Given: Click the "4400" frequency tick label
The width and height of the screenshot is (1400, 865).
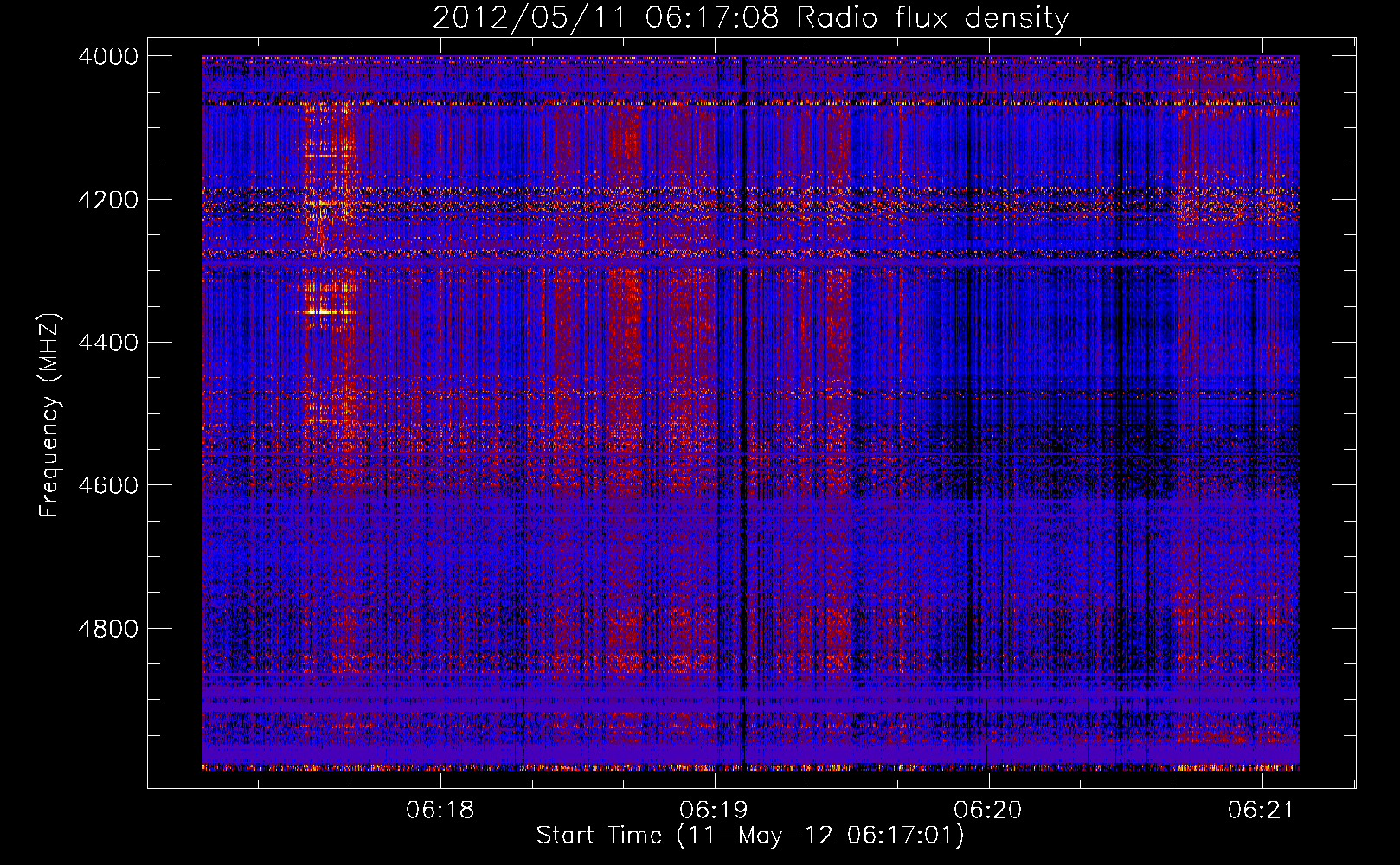Looking at the screenshot, I should click(108, 343).
